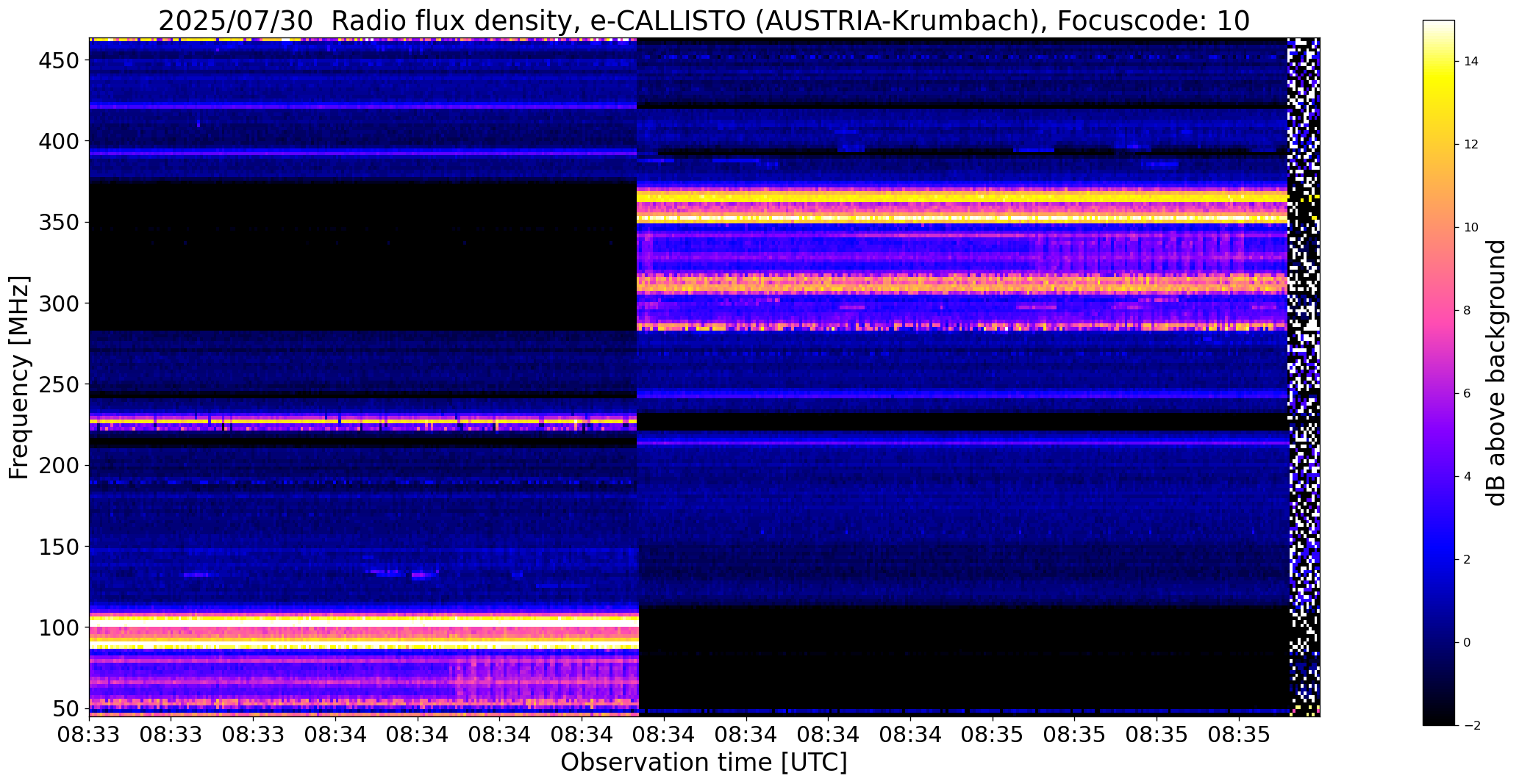The height and width of the screenshot is (784, 1519).
Task: Click the 350 frequency tick label
Action: coord(58,222)
